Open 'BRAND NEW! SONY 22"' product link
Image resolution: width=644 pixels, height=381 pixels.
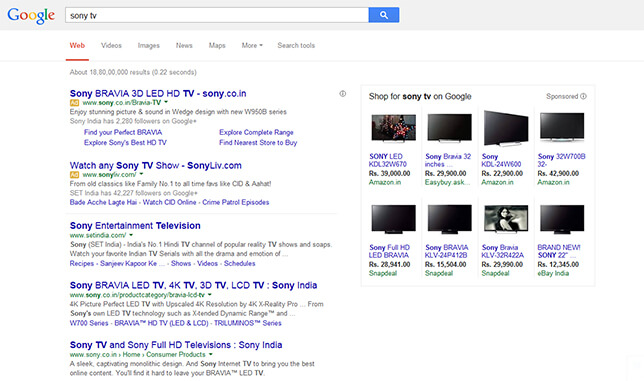click(559, 251)
